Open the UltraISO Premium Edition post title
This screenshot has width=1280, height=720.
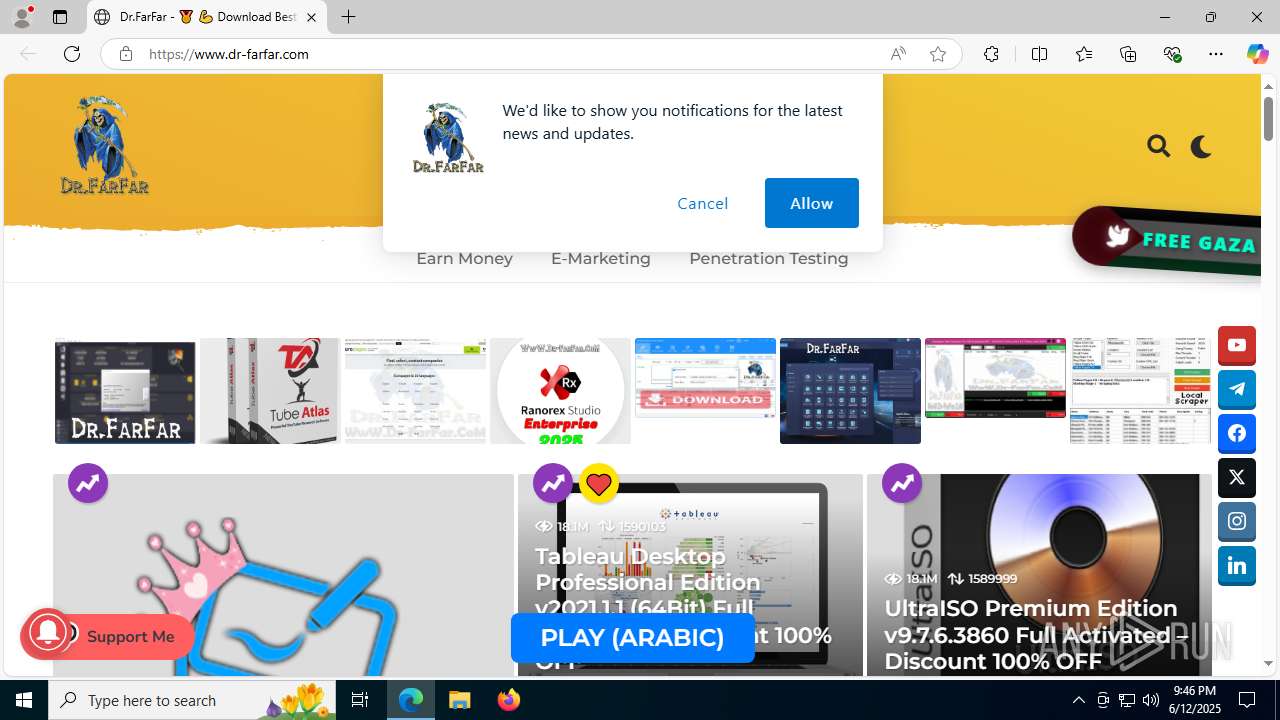pyautogui.click(x=1036, y=634)
